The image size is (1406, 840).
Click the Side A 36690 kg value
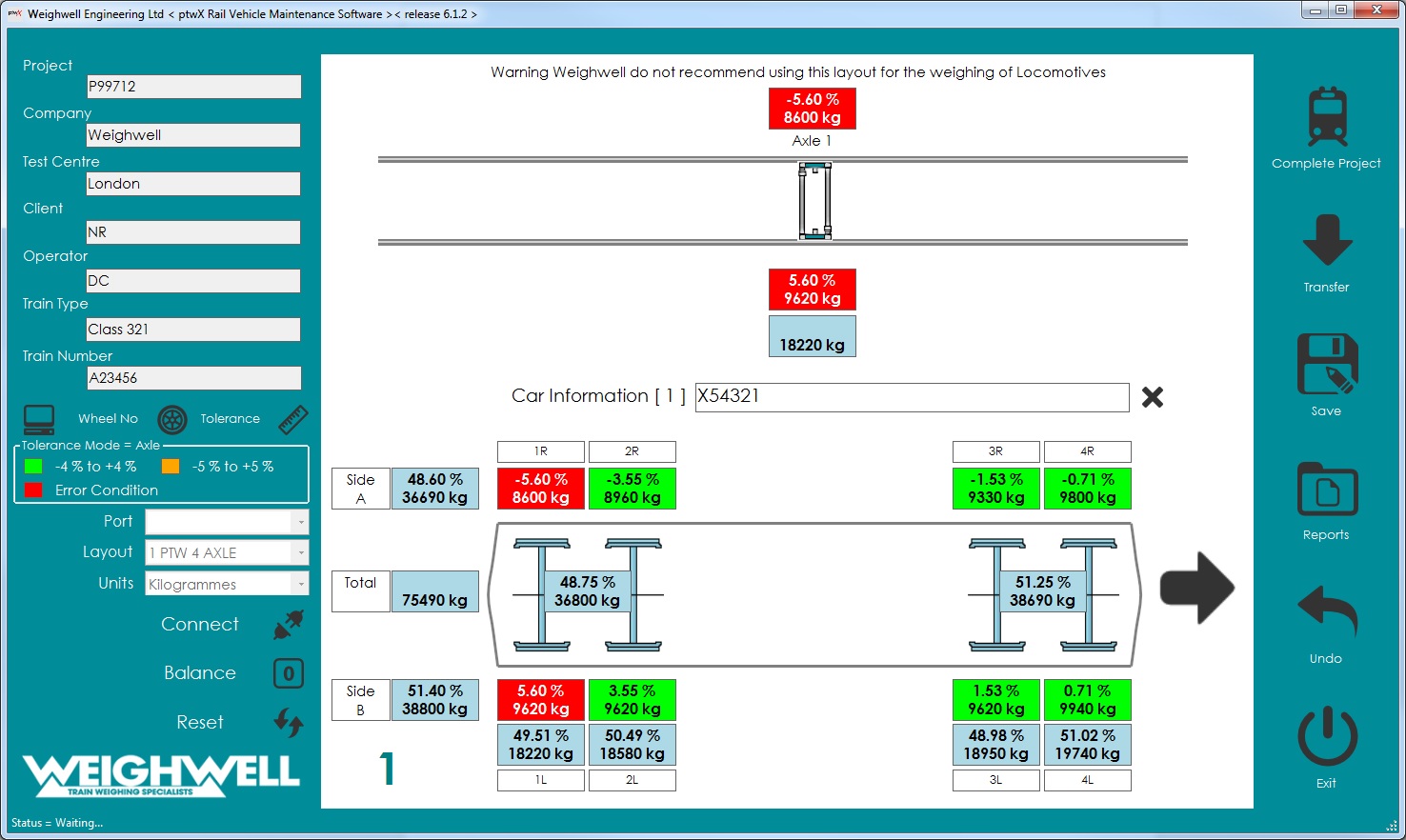coord(435,489)
